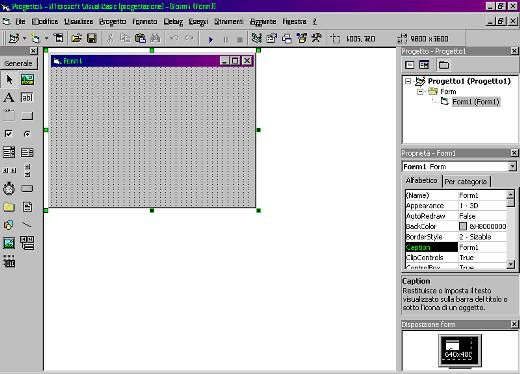Start the program with the Run arrow

[211, 39]
